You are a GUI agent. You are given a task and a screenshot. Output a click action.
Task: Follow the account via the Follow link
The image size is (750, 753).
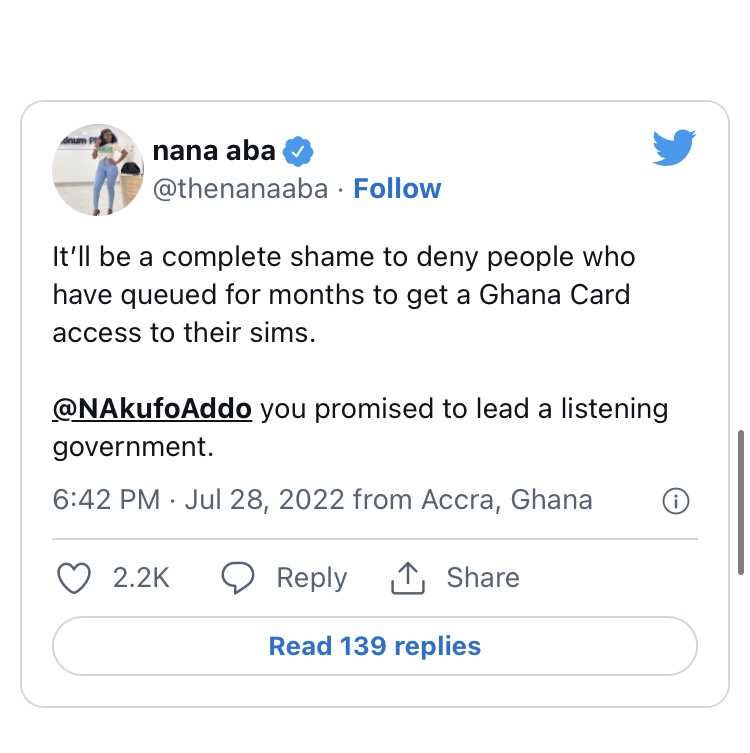397,189
